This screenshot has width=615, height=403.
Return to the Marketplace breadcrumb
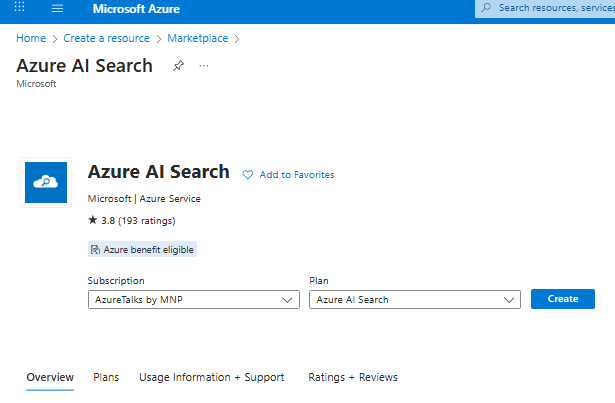click(197, 38)
